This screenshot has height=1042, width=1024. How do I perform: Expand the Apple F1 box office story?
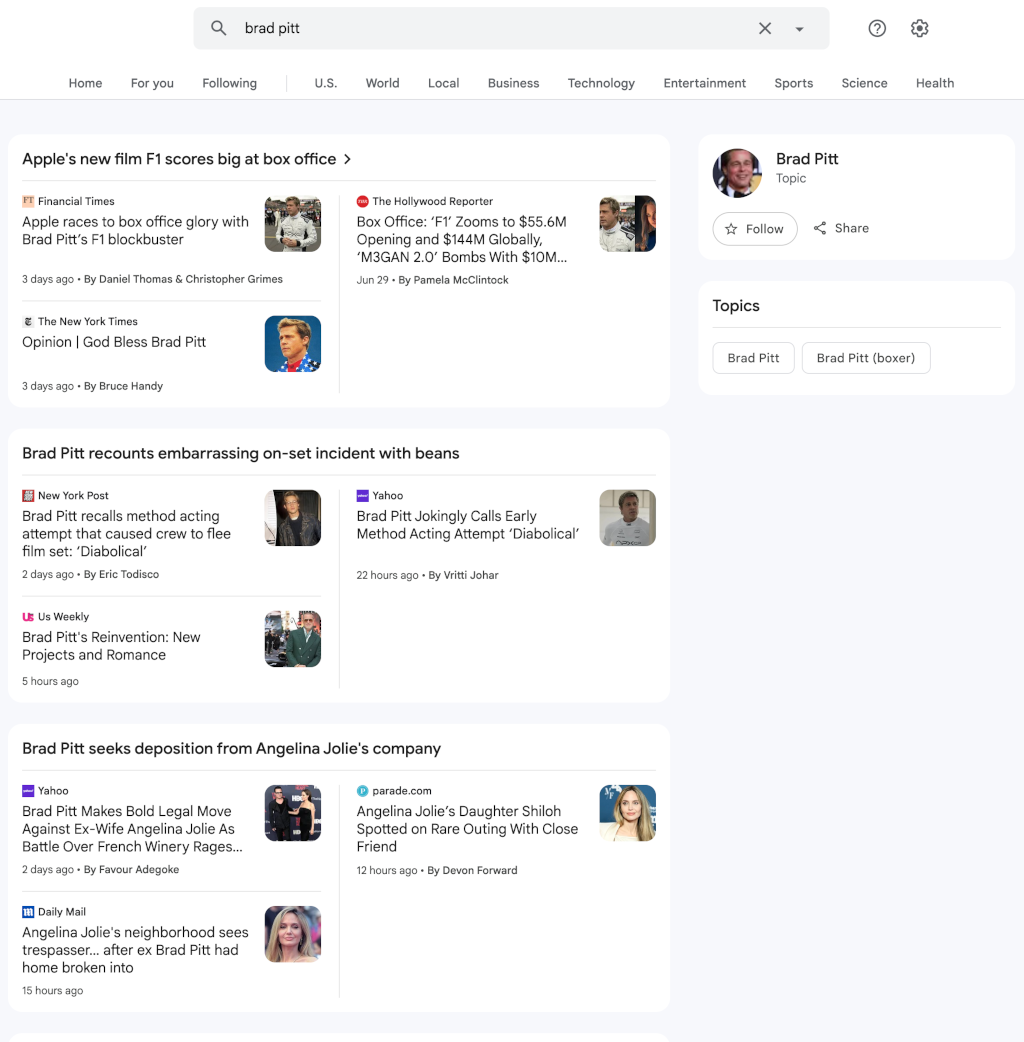347,158
